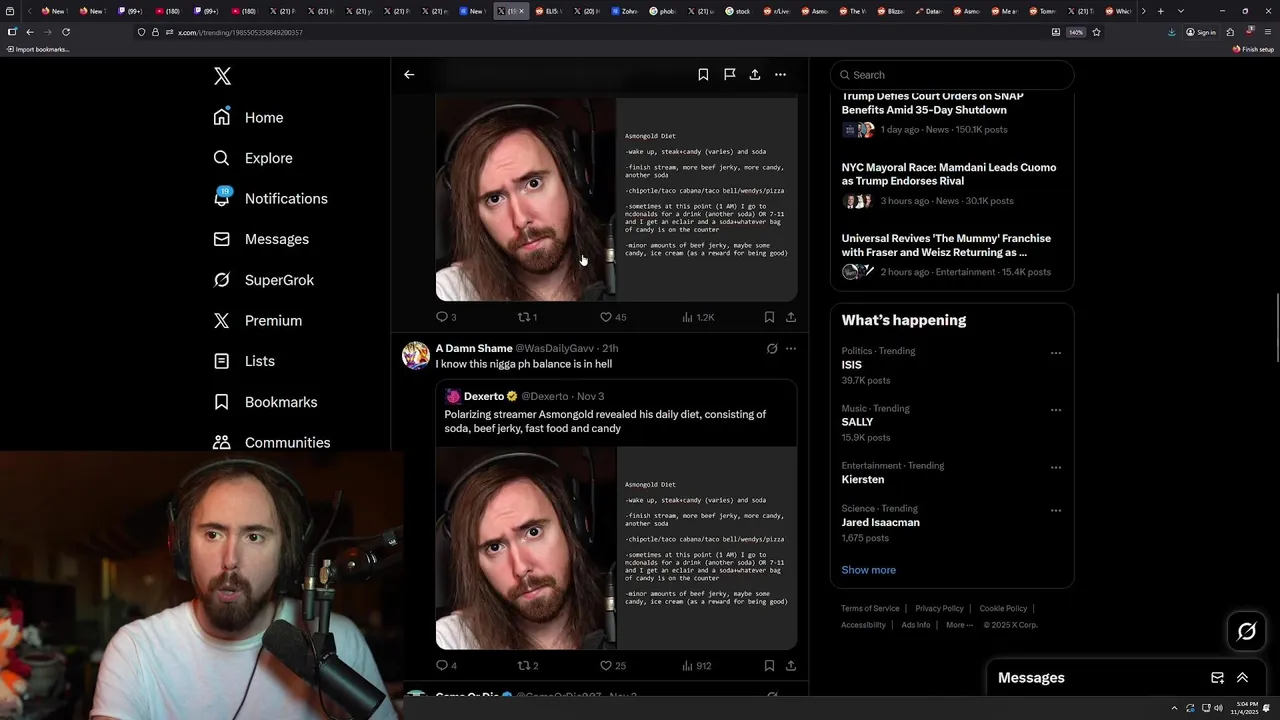Bookmark this page with star icon

click(1096, 32)
